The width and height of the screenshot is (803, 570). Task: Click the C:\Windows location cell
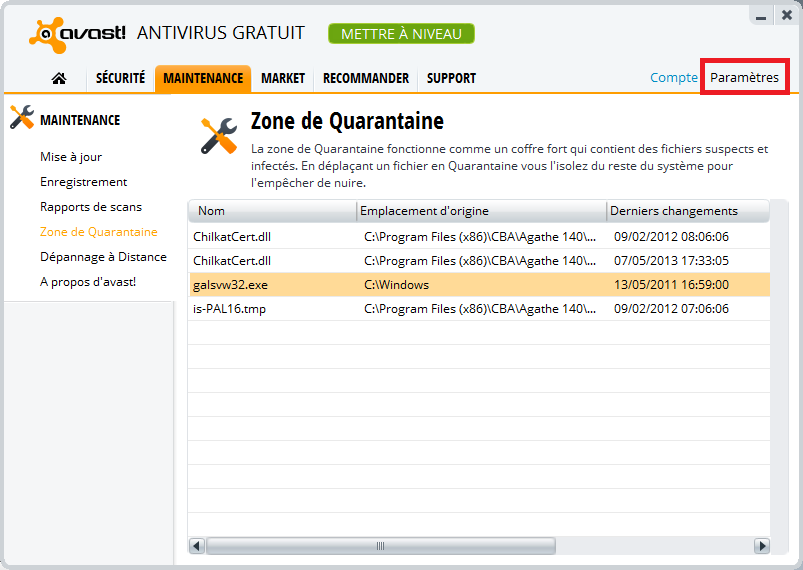[x=396, y=285]
